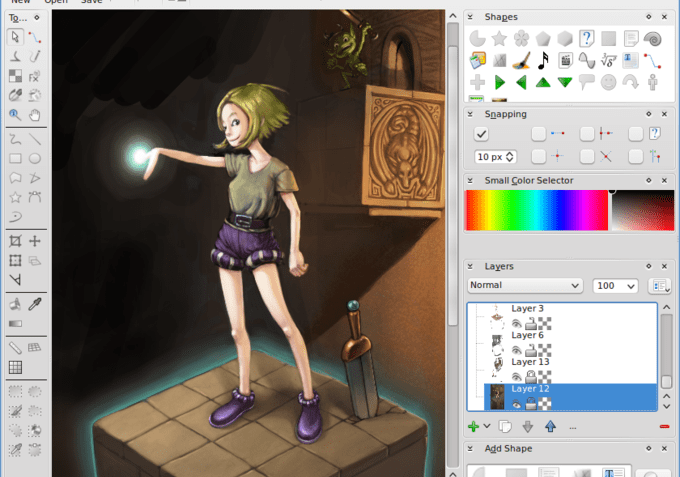The image size is (680, 477).
Task: Open the layer opacity 100 dropdown
Action: click(615, 286)
